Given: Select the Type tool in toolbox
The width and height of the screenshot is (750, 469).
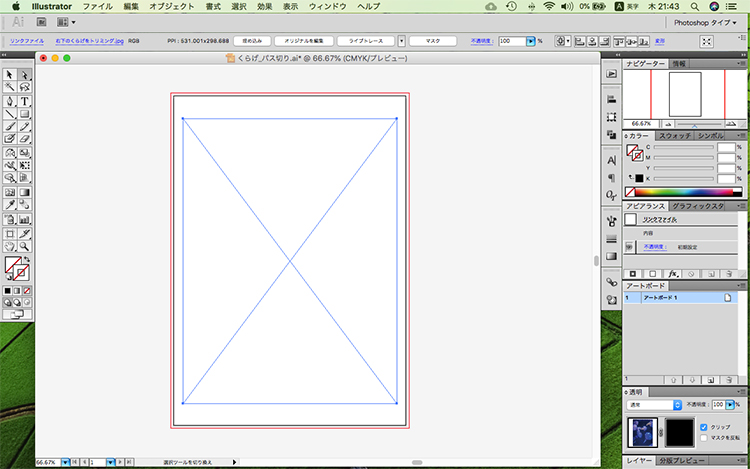Looking at the screenshot, I should (x=24, y=101).
